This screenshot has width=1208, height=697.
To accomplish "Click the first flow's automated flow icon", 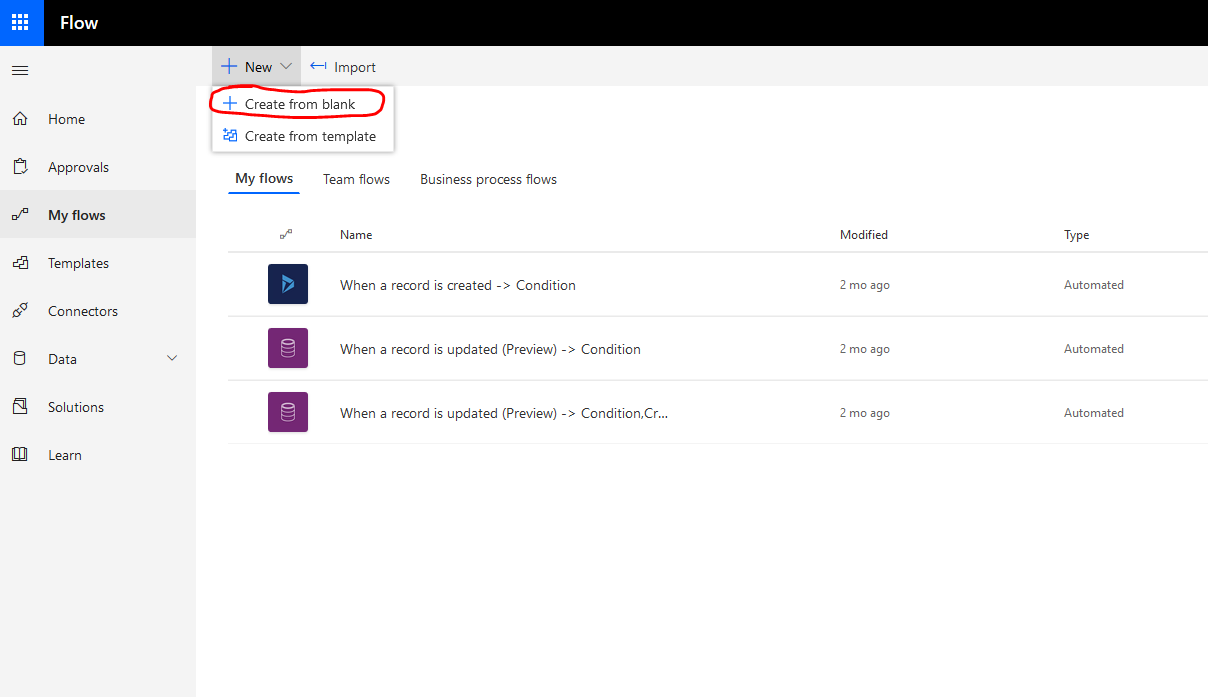I will (287, 284).
